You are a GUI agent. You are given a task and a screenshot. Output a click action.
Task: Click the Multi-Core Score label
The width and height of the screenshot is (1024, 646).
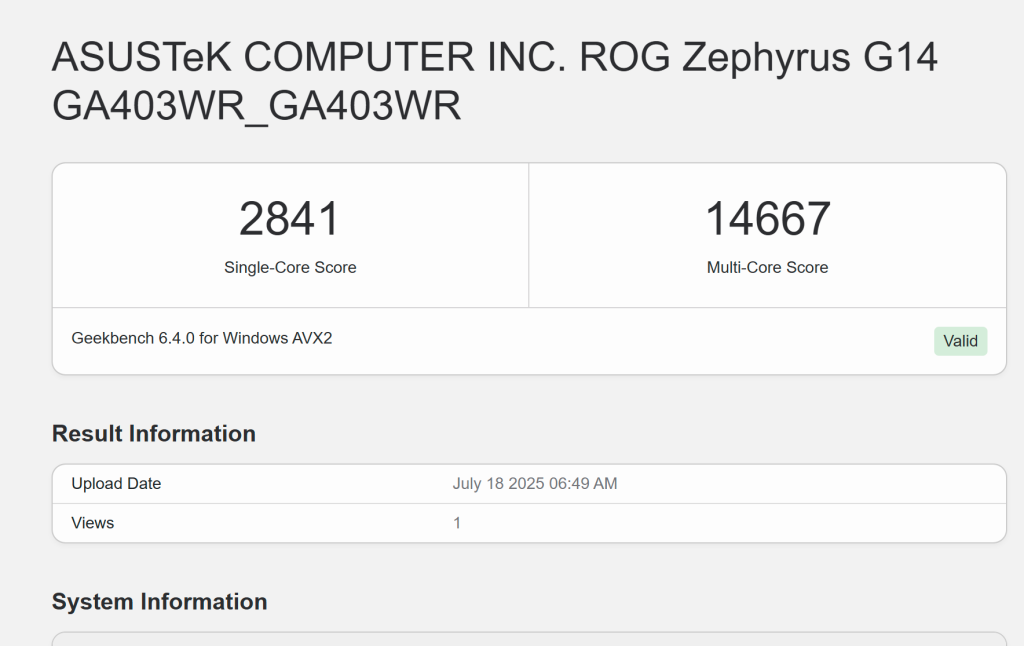767,267
